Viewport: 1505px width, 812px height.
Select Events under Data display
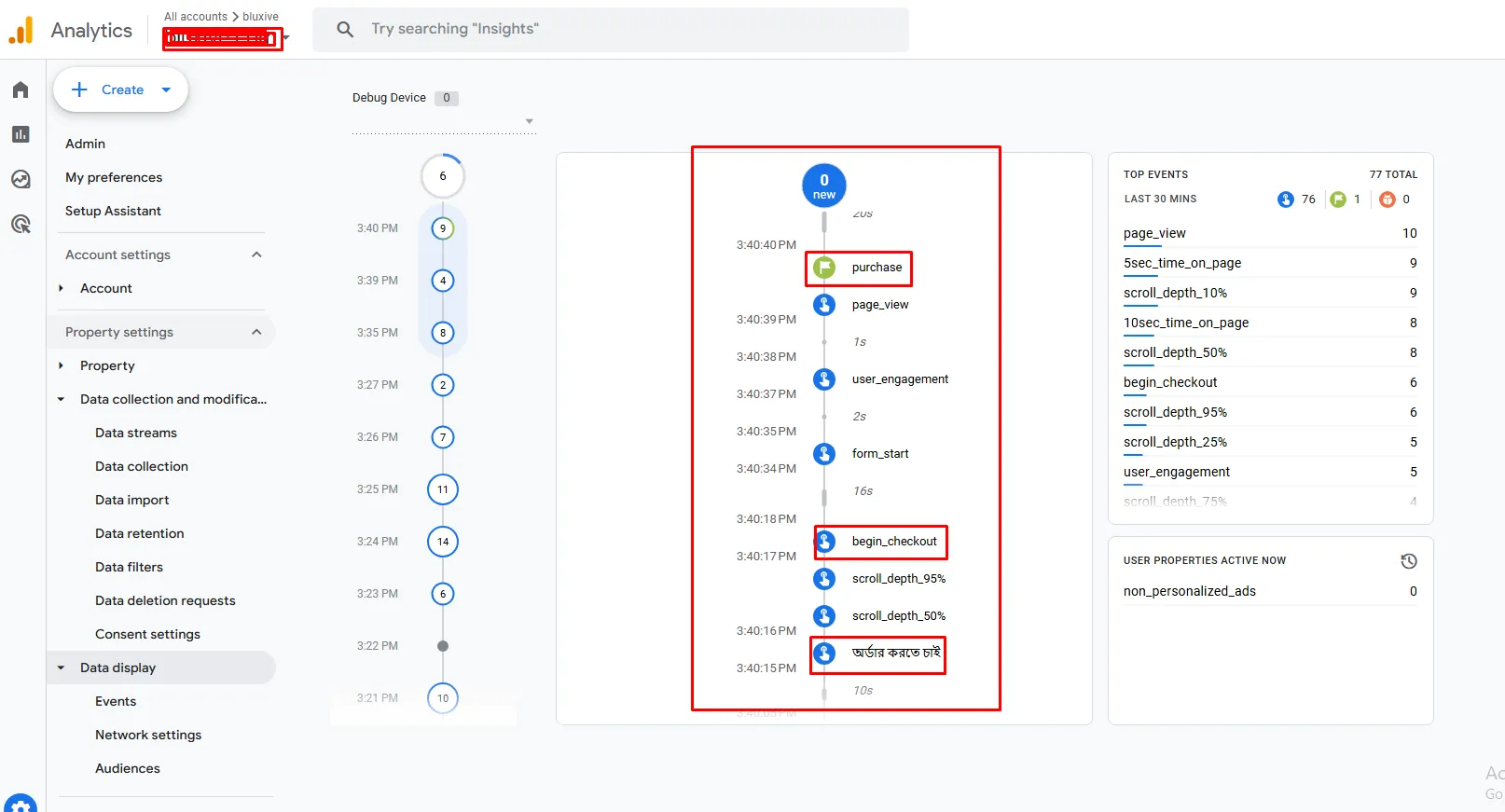[116, 701]
